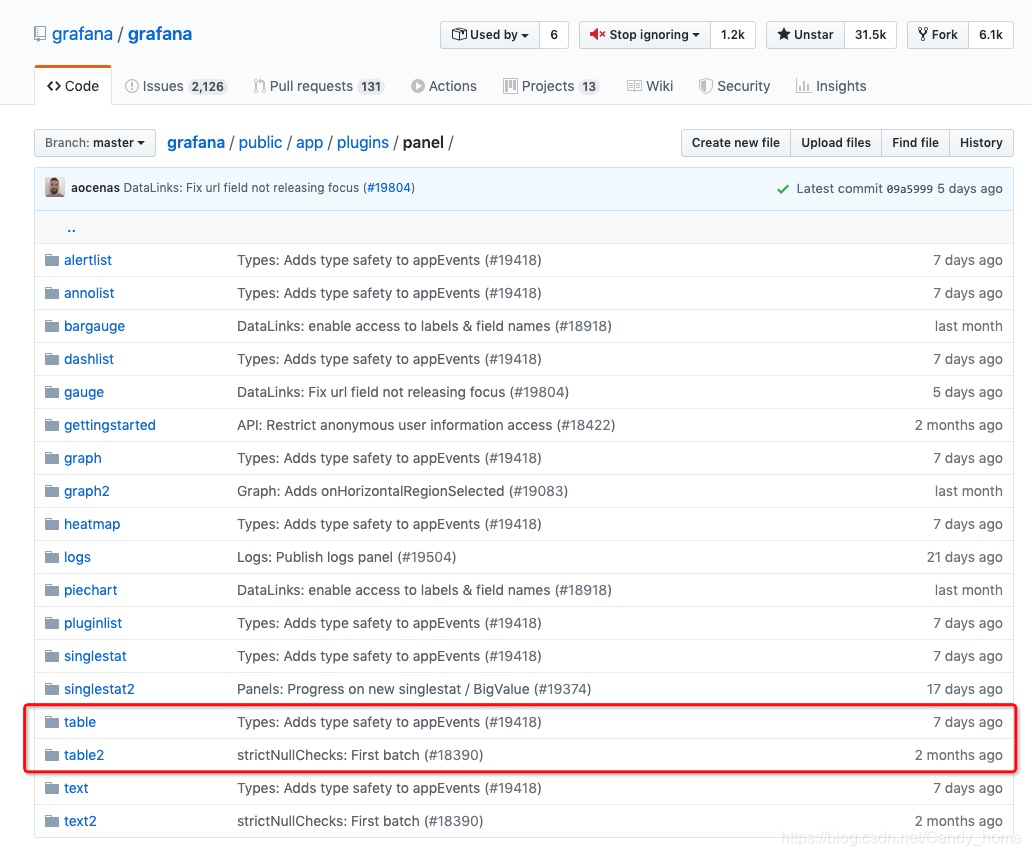This screenshot has height=856, width=1031.
Task: Open the Projects tab
Action: coord(551,86)
